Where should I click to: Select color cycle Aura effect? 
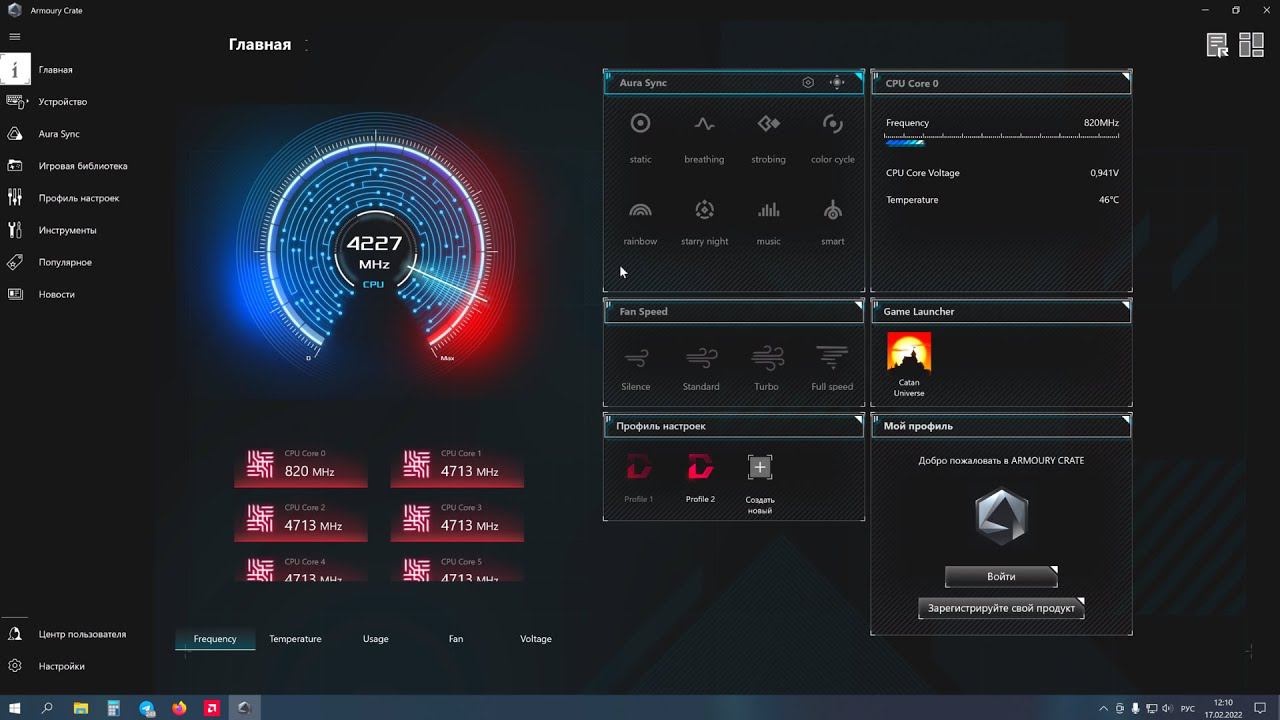(833, 137)
